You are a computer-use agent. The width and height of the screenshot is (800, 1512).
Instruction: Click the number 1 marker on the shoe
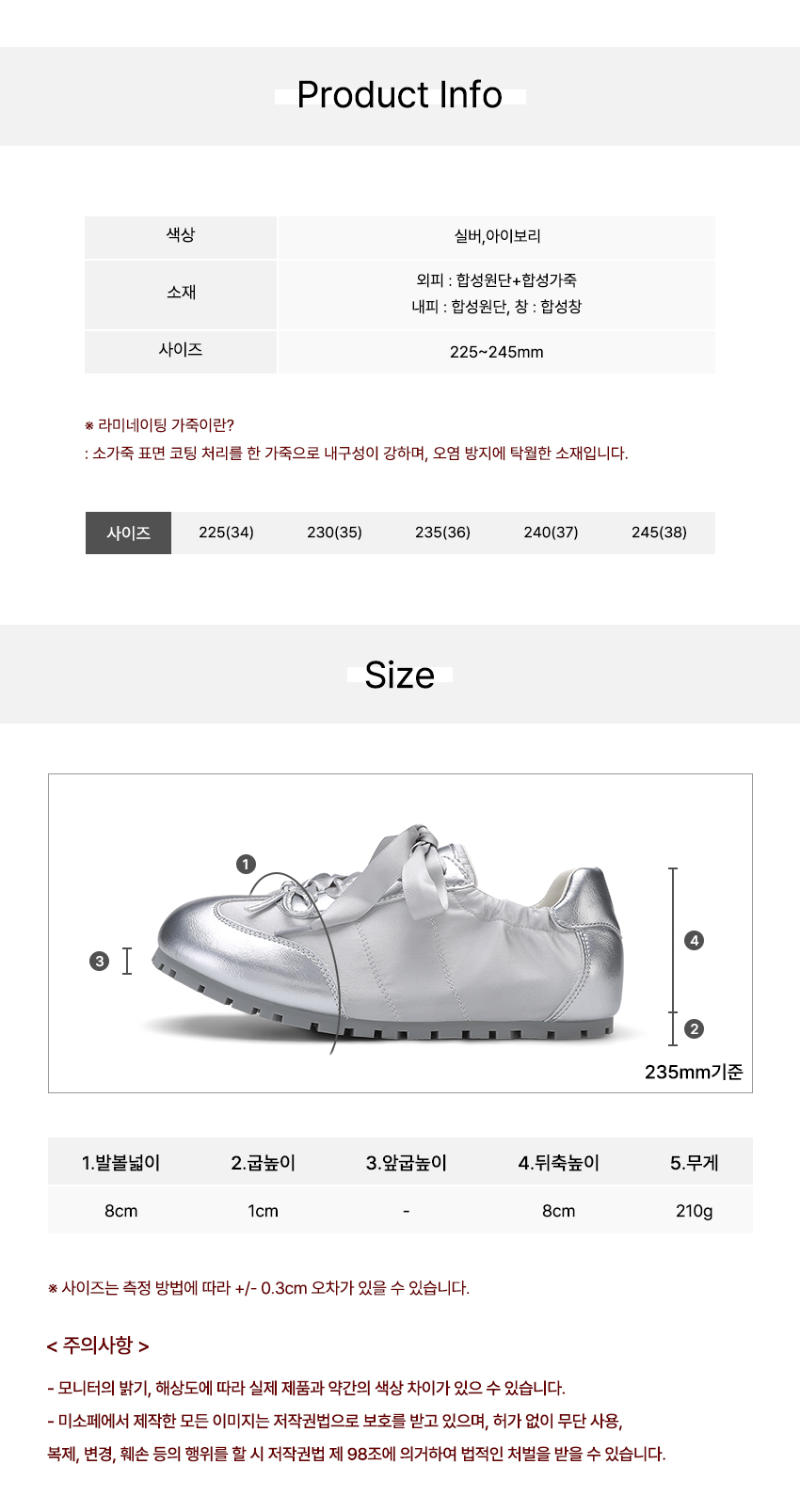(246, 864)
